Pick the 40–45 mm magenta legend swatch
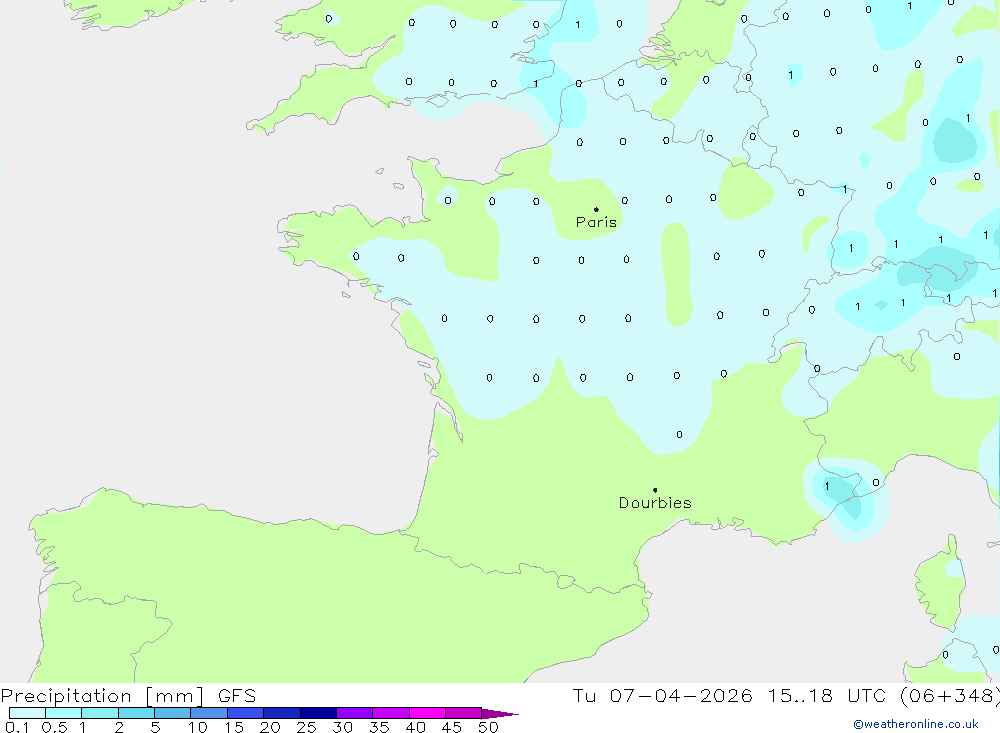This screenshot has width=1000, height=733. tap(427, 713)
